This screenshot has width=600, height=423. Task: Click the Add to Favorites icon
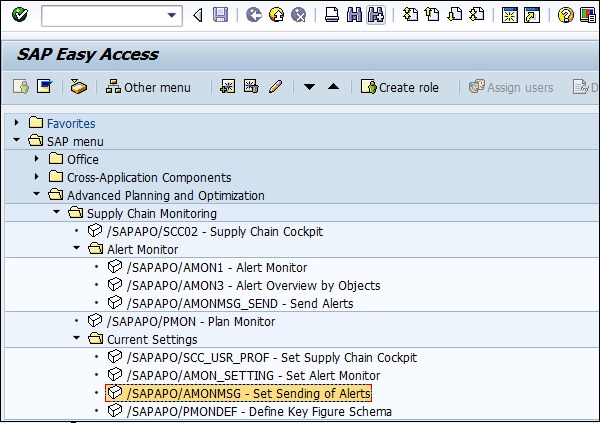(x=228, y=87)
